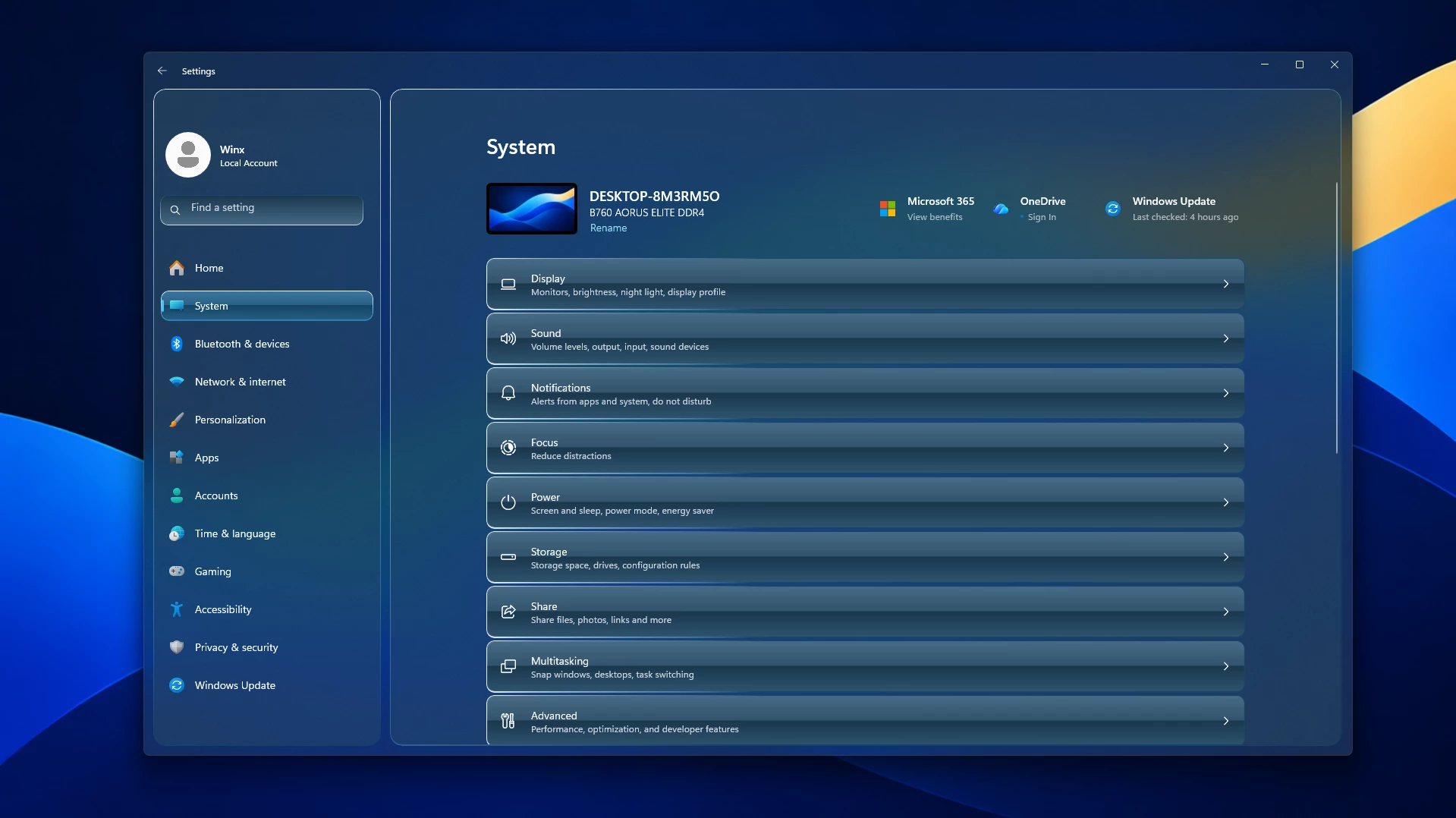This screenshot has height=818, width=1456.
Task: Click the Rename link under PC name
Action: coord(609,228)
